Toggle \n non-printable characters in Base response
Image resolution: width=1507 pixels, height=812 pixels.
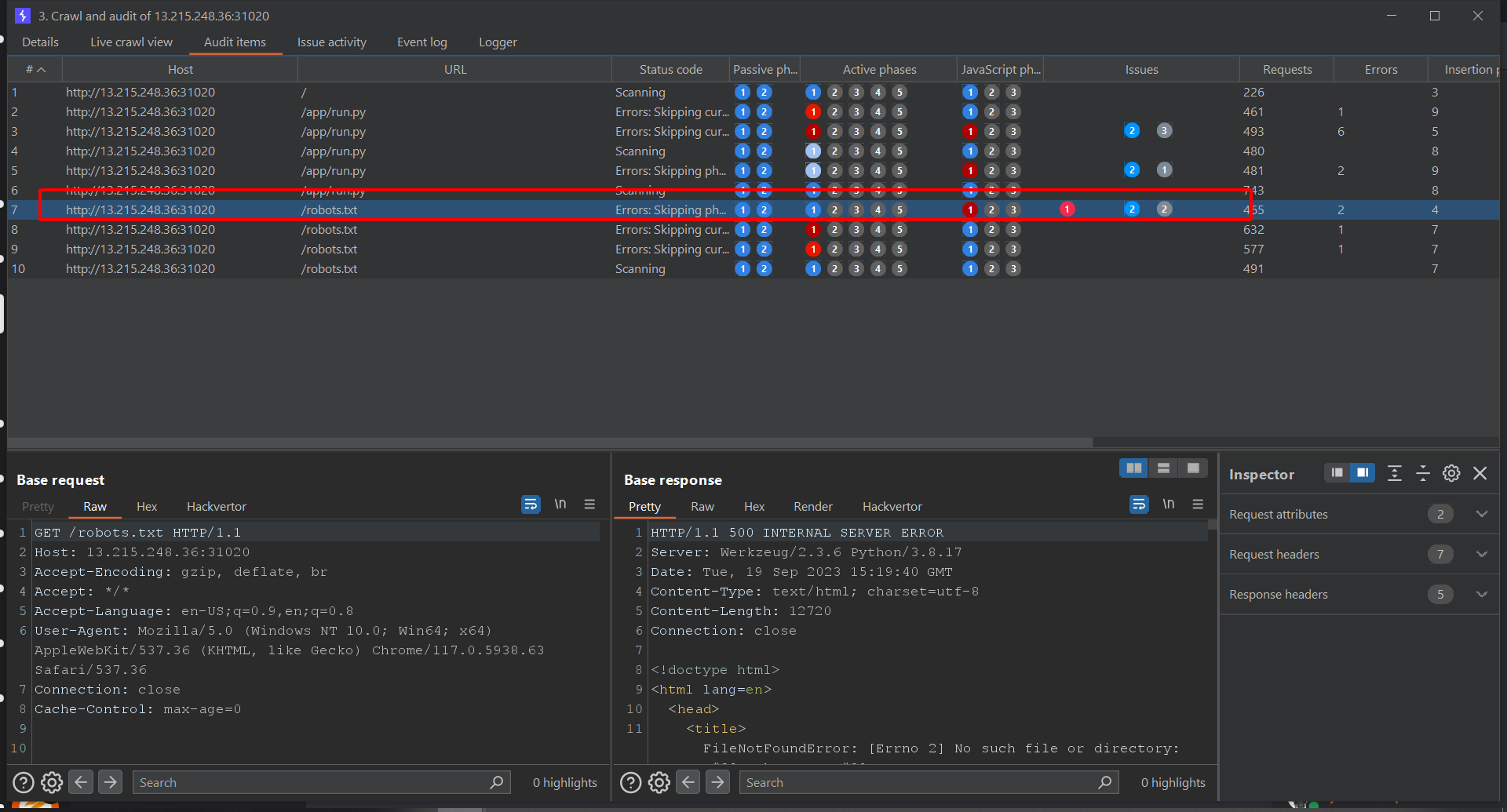1169,504
